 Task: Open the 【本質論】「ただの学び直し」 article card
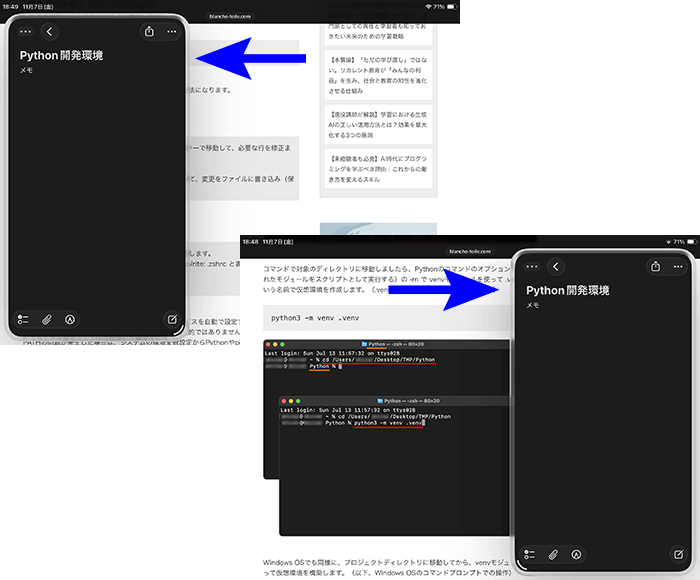click(378, 75)
